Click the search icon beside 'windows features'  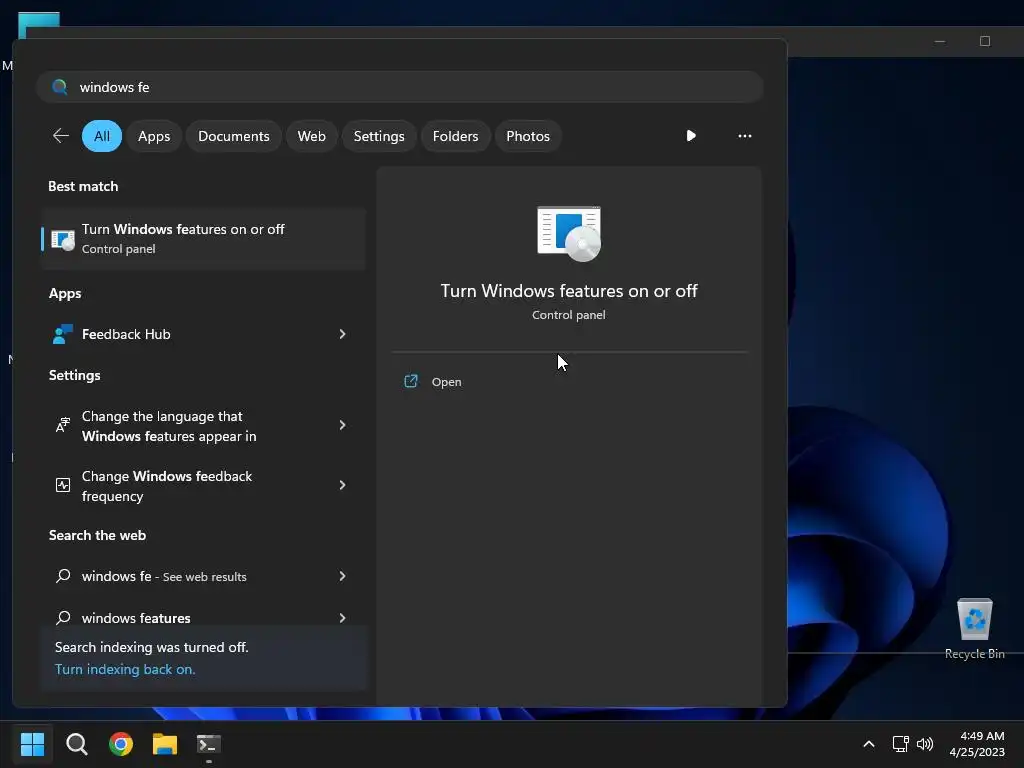pyautogui.click(x=63, y=618)
